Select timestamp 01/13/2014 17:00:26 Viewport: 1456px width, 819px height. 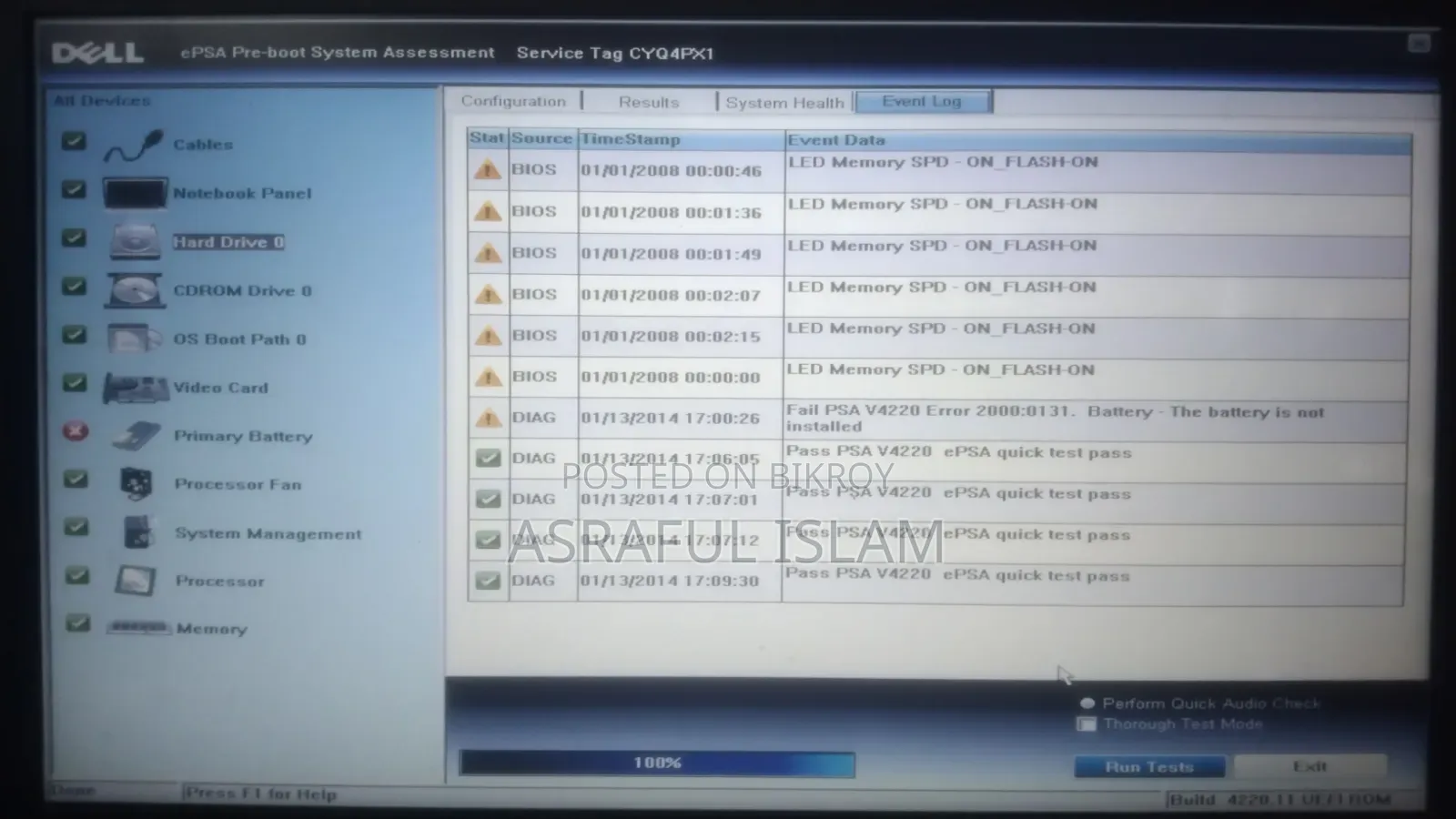click(671, 419)
